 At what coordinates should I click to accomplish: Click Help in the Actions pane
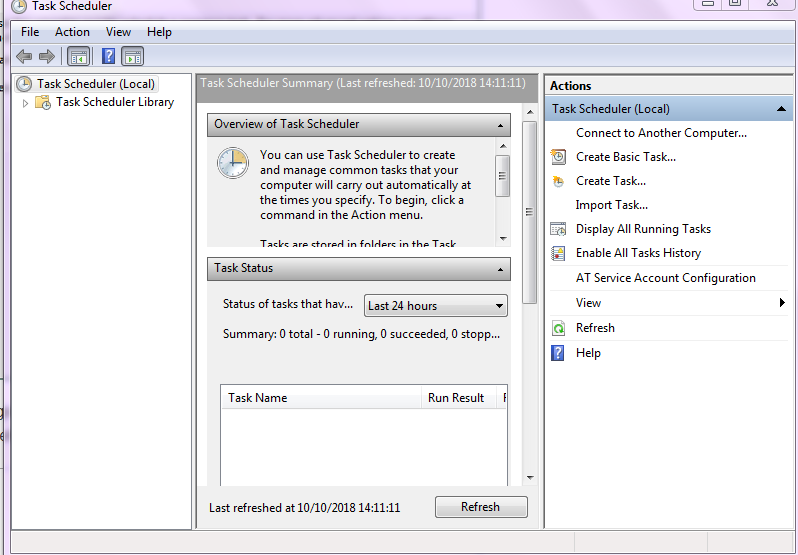(588, 353)
